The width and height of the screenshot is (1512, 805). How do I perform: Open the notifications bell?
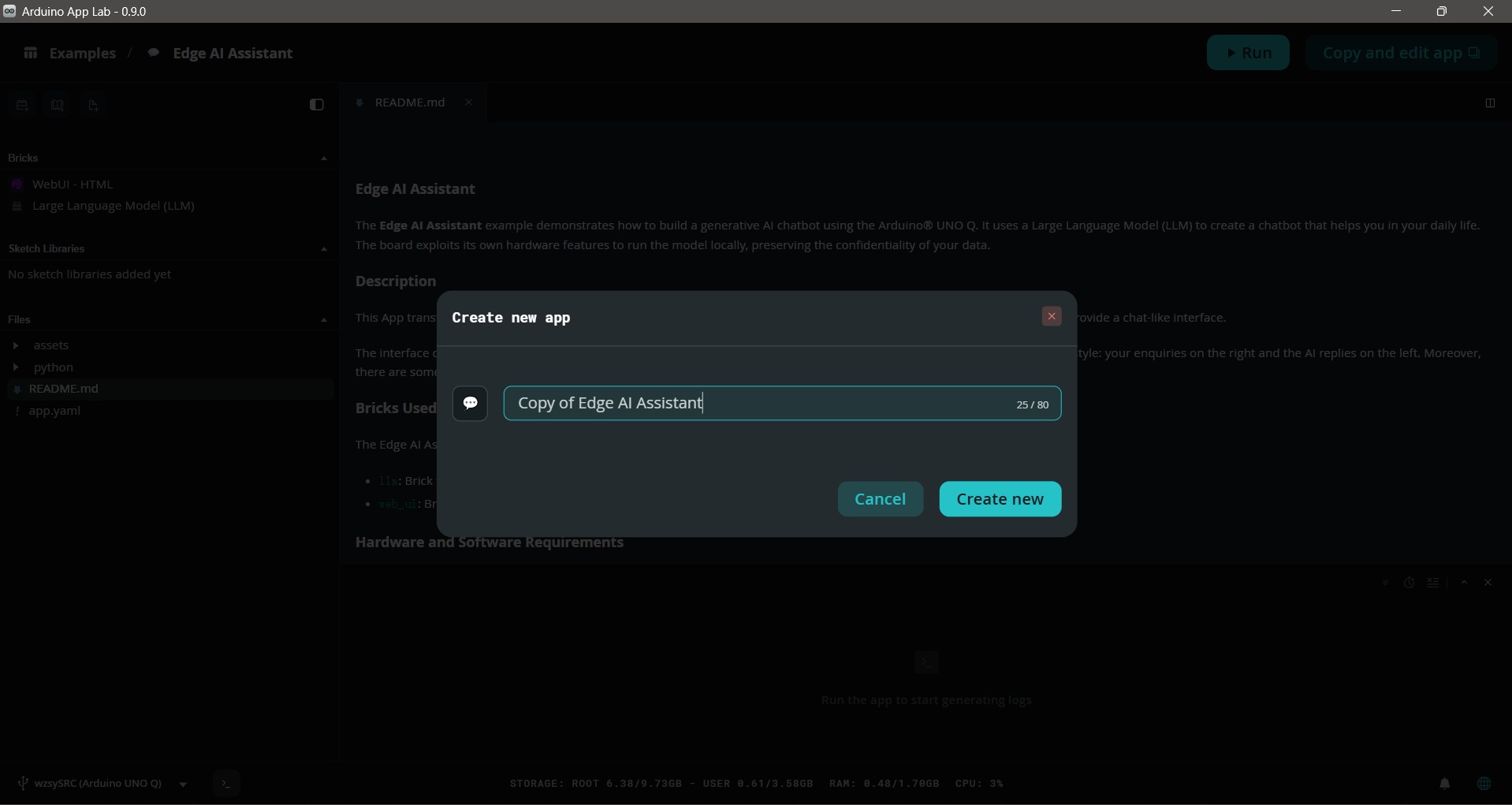[x=1444, y=784]
